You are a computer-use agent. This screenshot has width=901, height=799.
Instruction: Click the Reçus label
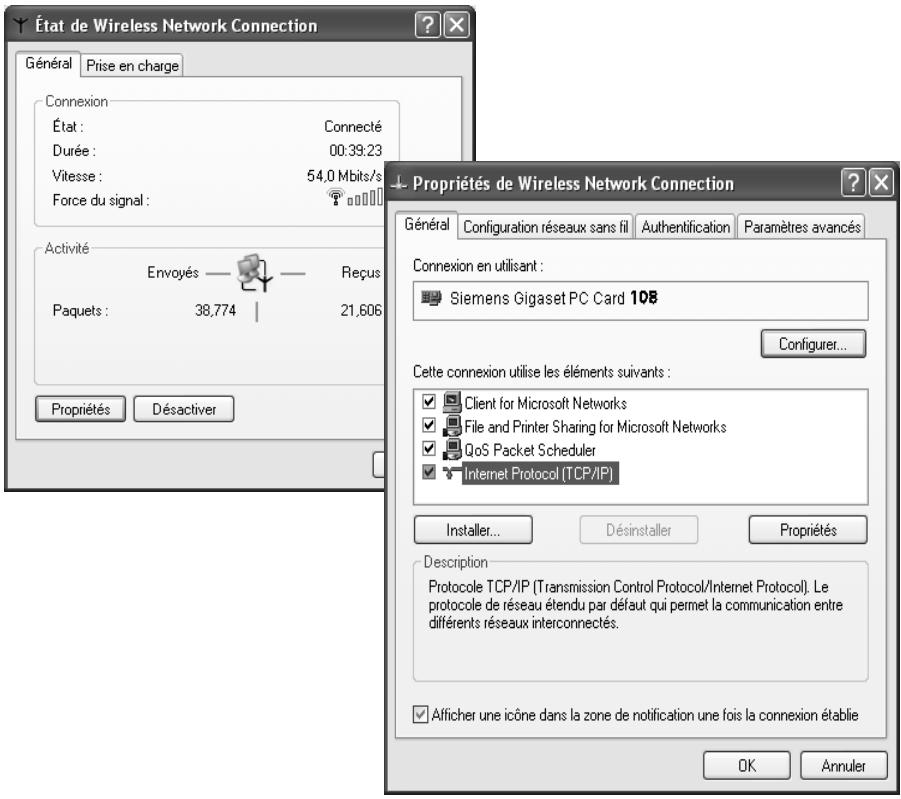coord(361,272)
